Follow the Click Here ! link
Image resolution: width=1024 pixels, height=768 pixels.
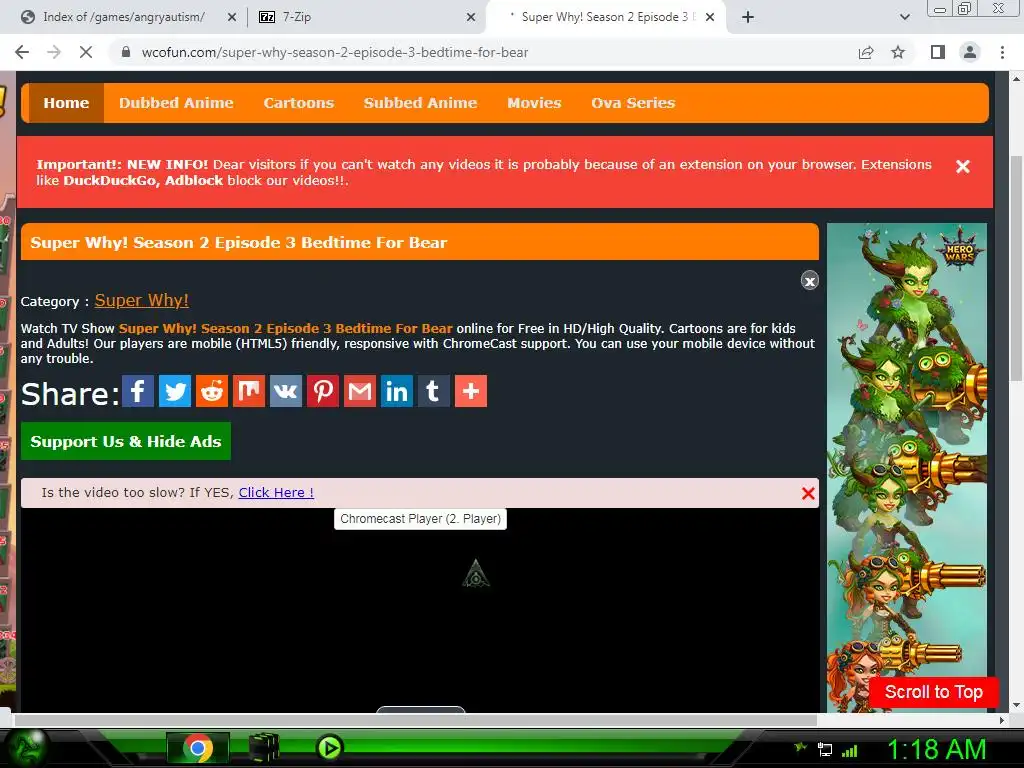point(276,493)
